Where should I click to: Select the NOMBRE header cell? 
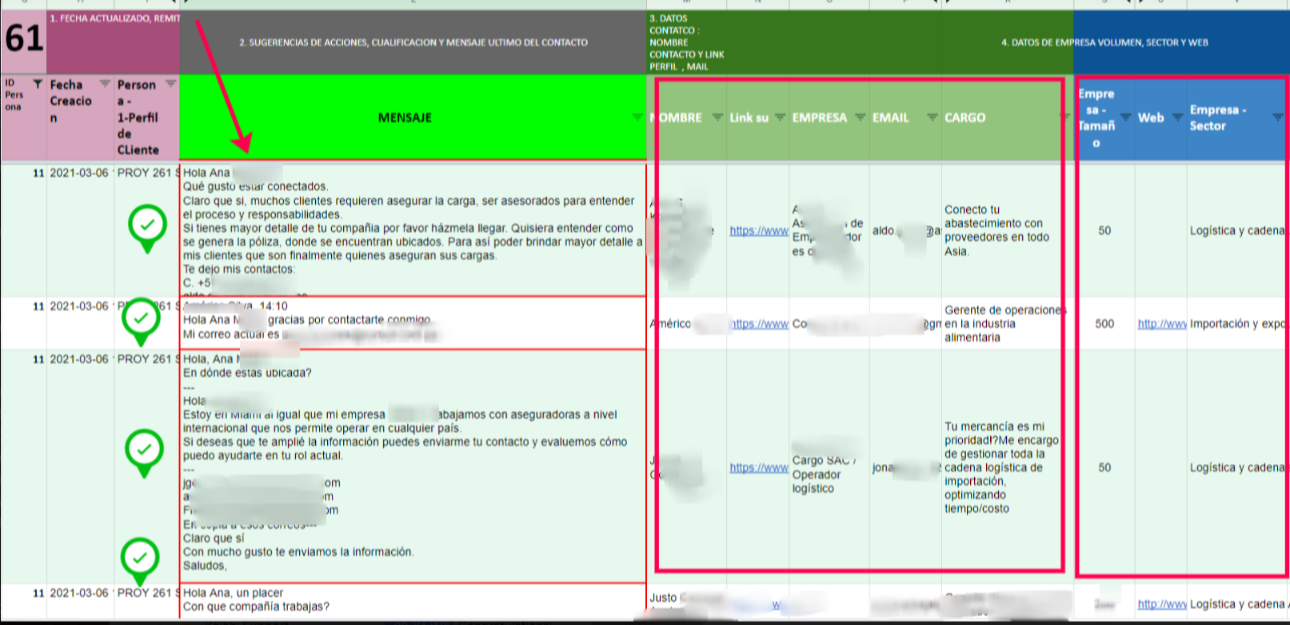tap(687, 117)
